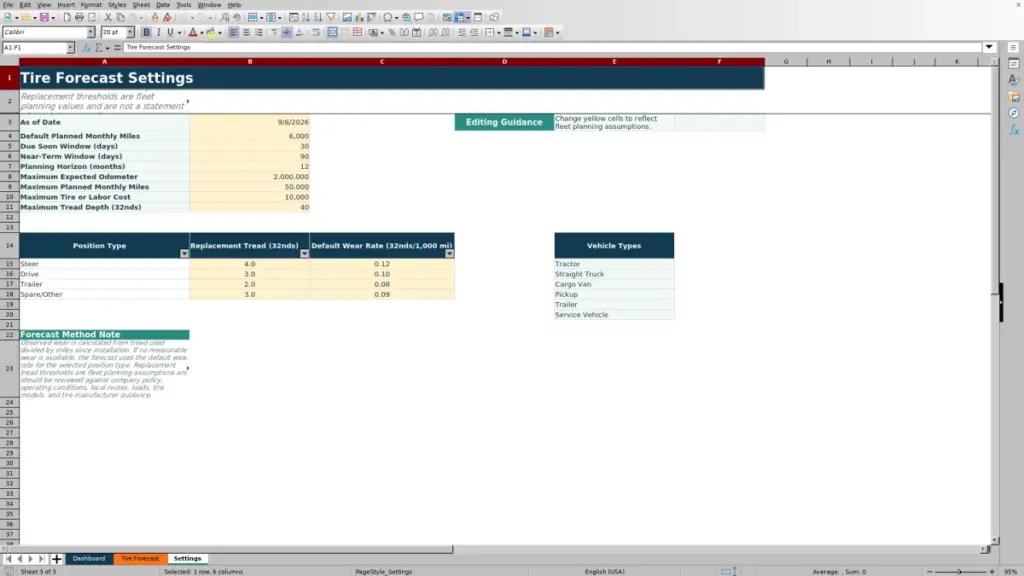Click Sort Ascending icon
1024x576 pixels.
[x=306, y=17]
